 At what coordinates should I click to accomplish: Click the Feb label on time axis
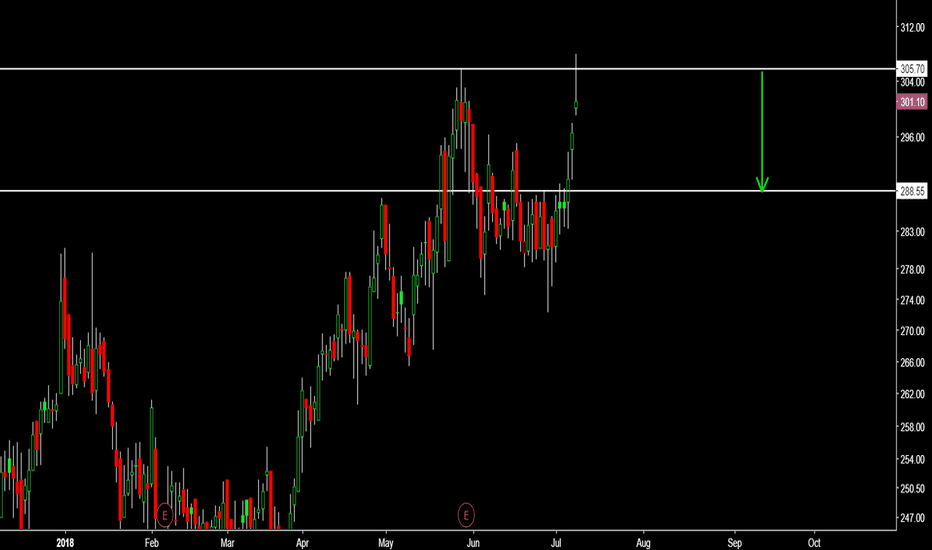tap(152, 543)
